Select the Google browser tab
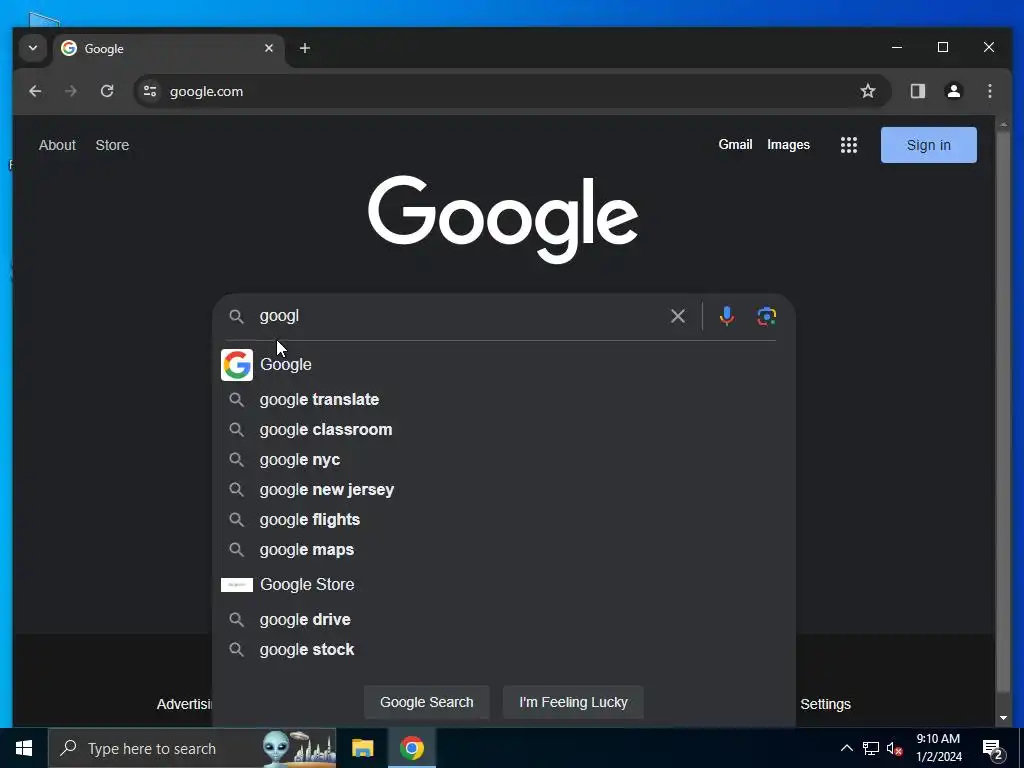1024x768 pixels. click(168, 48)
